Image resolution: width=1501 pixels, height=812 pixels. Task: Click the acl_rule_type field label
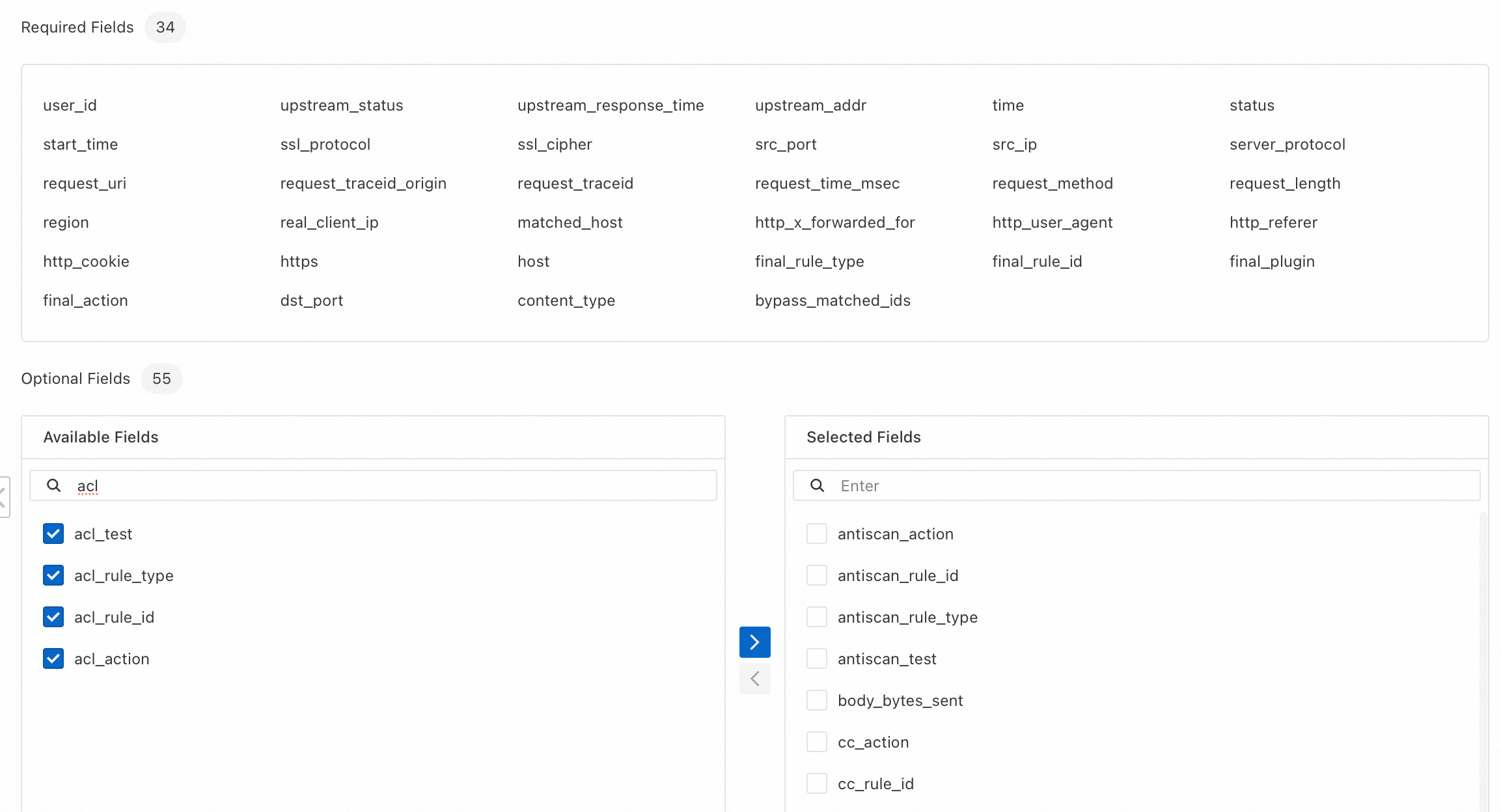tap(124, 576)
